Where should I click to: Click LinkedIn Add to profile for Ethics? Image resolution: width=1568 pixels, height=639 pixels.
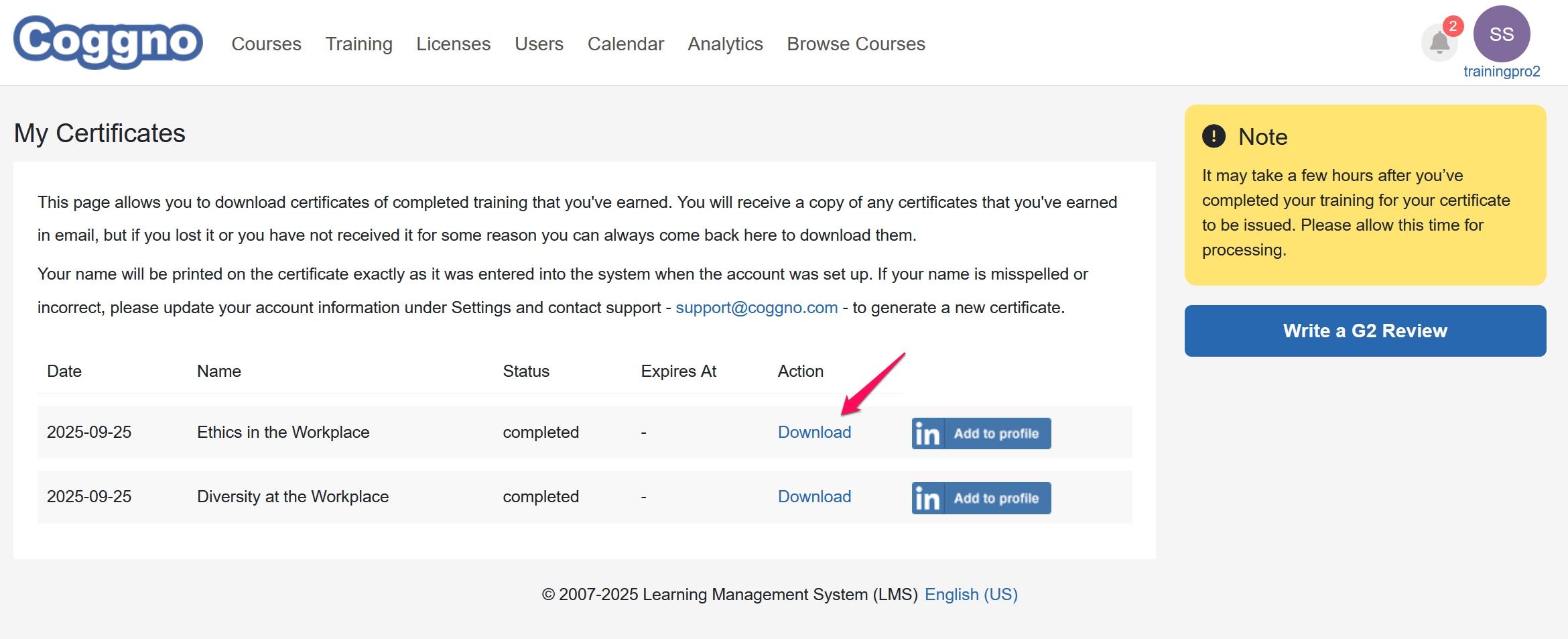tap(981, 433)
